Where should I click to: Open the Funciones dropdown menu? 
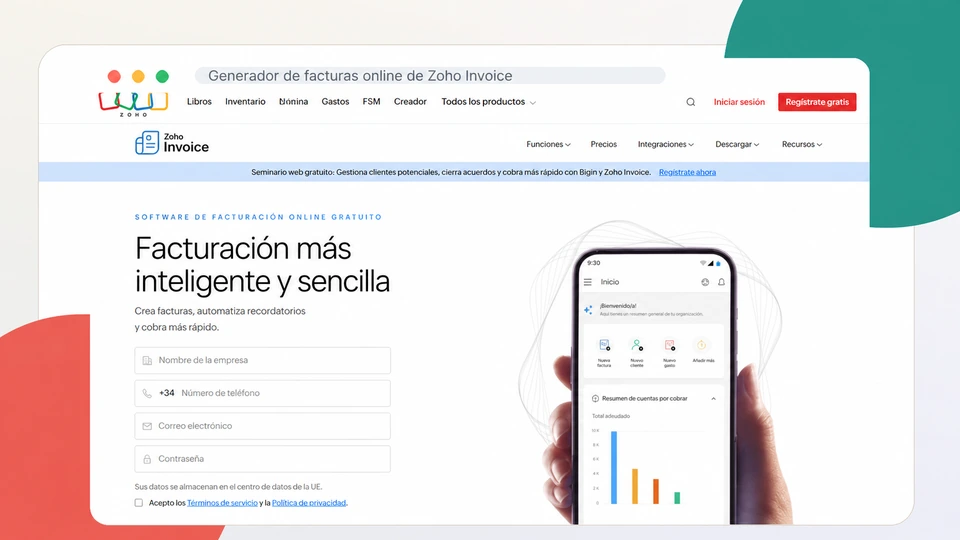[548, 144]
